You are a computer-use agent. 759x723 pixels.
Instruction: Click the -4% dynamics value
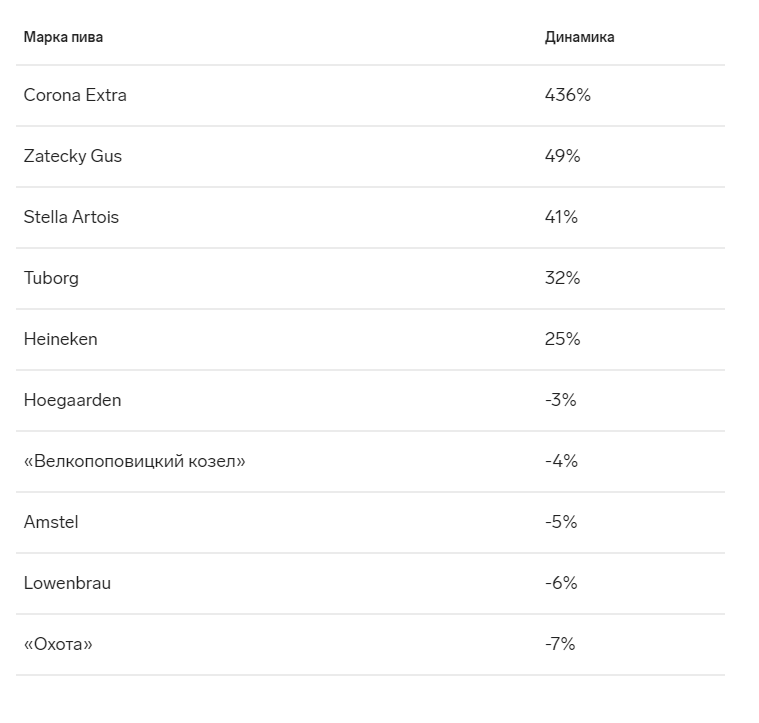(x=561, y=461)
